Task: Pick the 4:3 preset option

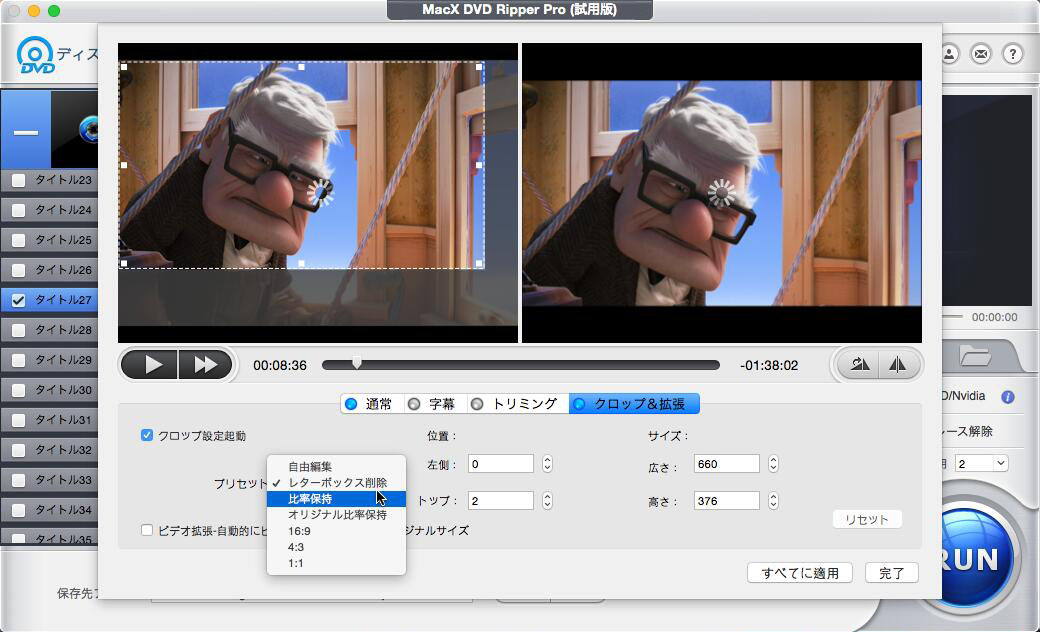Action: pyautogui.click(x=336, y=547)
